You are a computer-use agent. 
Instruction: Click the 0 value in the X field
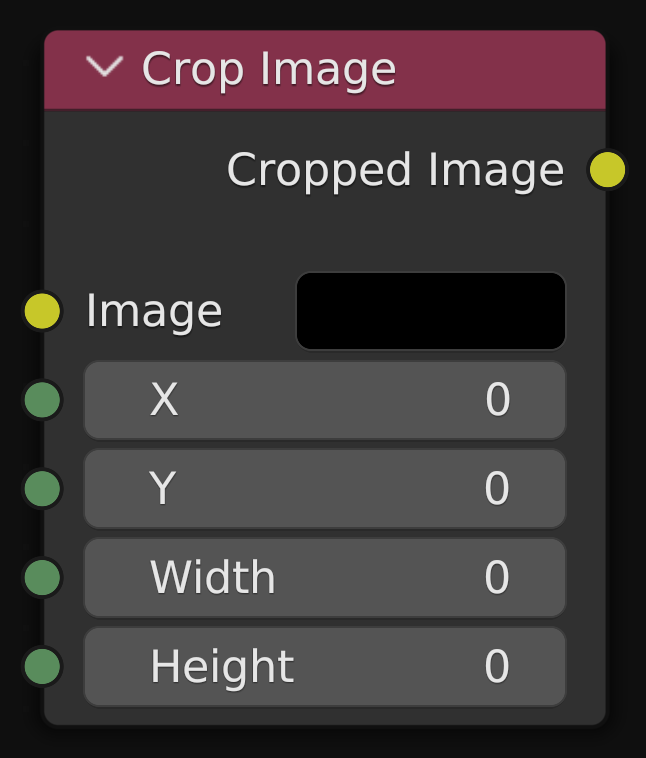coord(498,400)
